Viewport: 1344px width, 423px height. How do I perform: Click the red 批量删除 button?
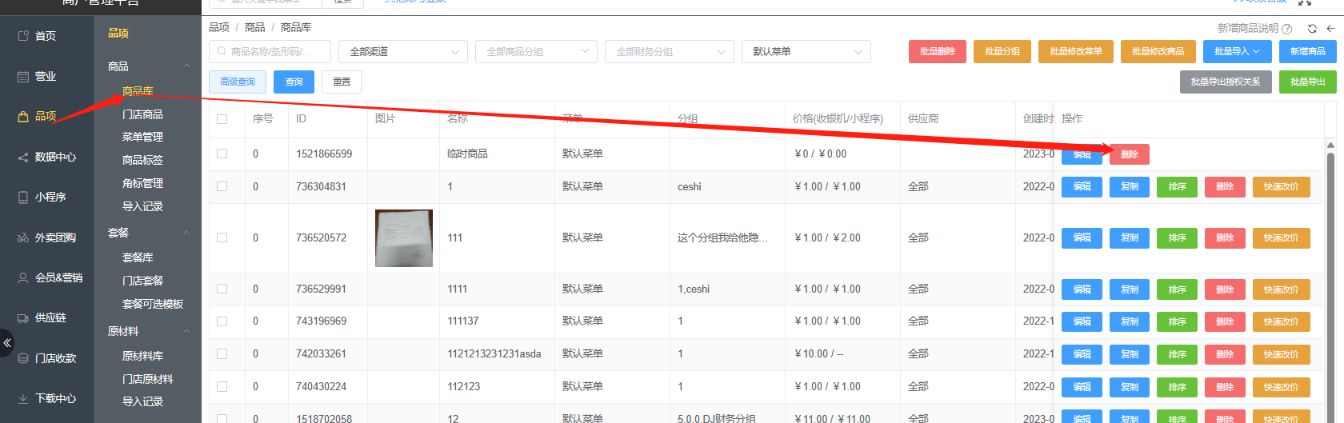tap(937, 51)
